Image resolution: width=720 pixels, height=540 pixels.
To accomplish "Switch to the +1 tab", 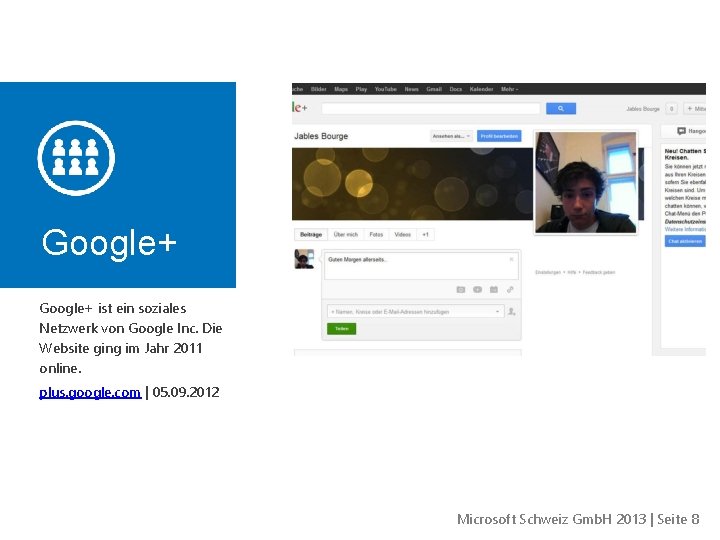I will click(x=425, y=235).
